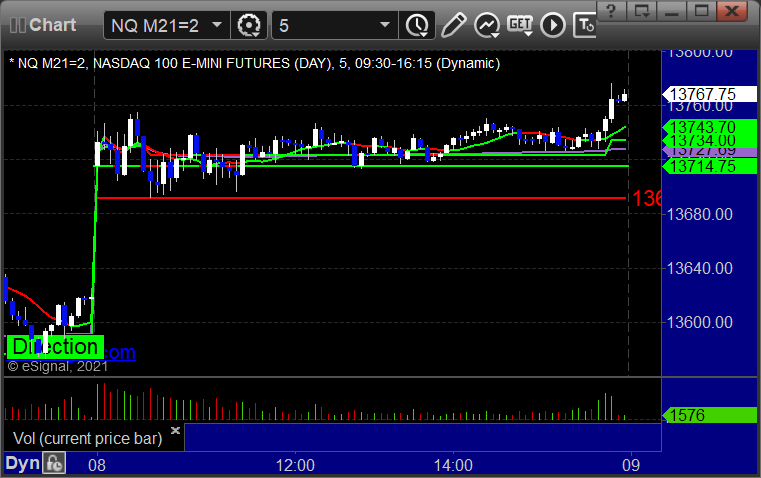Screen dimensions: 761x478
Task: Click the bar replay play button
Action: pos(553,25)
